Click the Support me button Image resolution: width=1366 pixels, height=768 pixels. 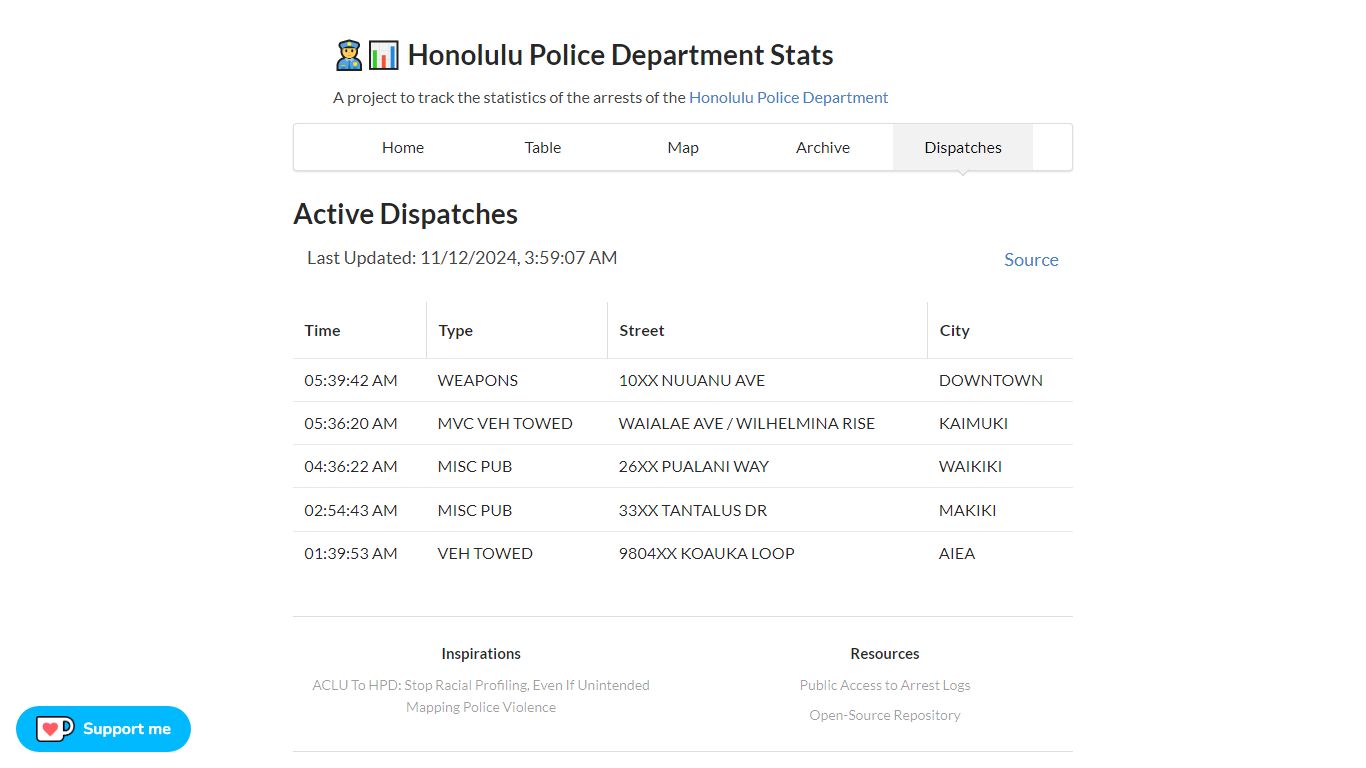(103, 729)
